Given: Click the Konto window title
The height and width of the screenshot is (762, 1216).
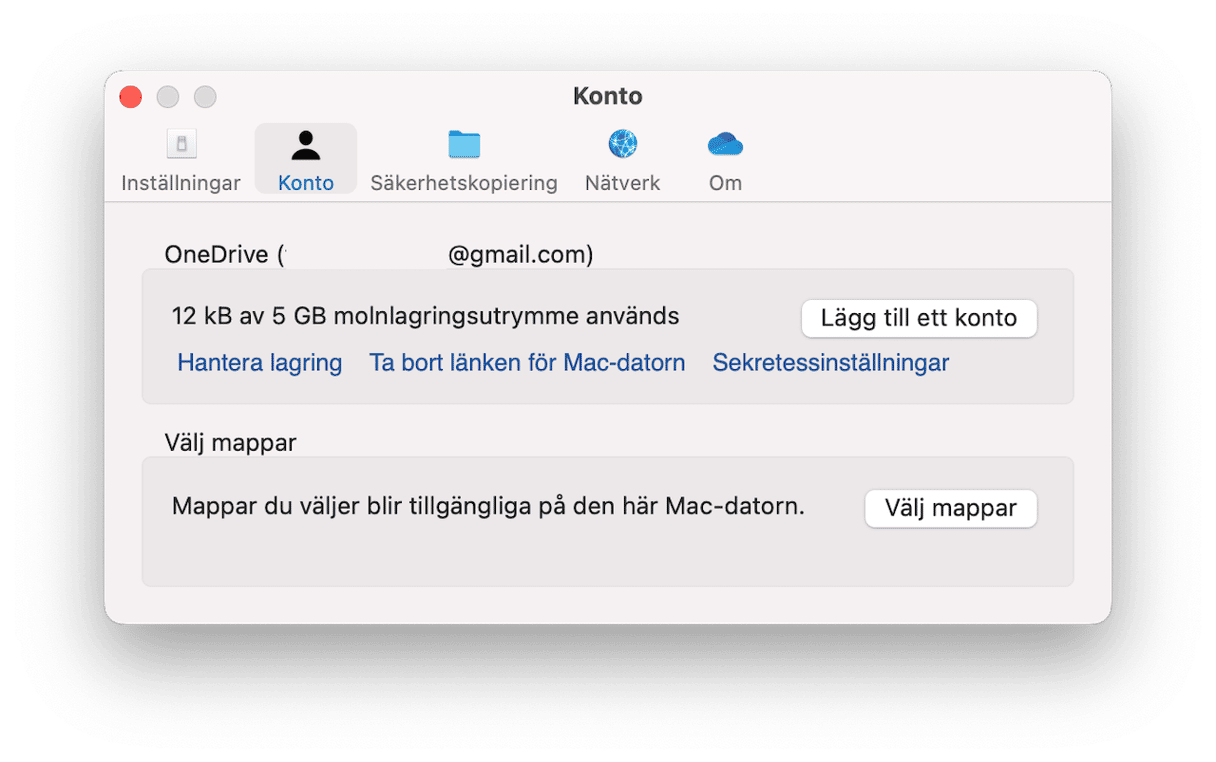Looking at the screenshot, I should [x=608, y=96].
